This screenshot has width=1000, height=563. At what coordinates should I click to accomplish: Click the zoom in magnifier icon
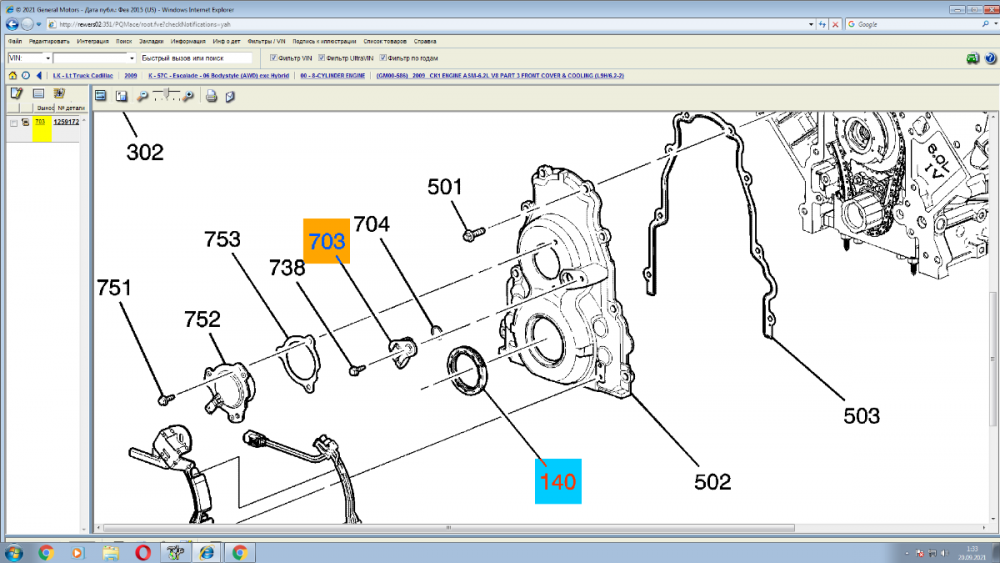(x=189, y=97)
